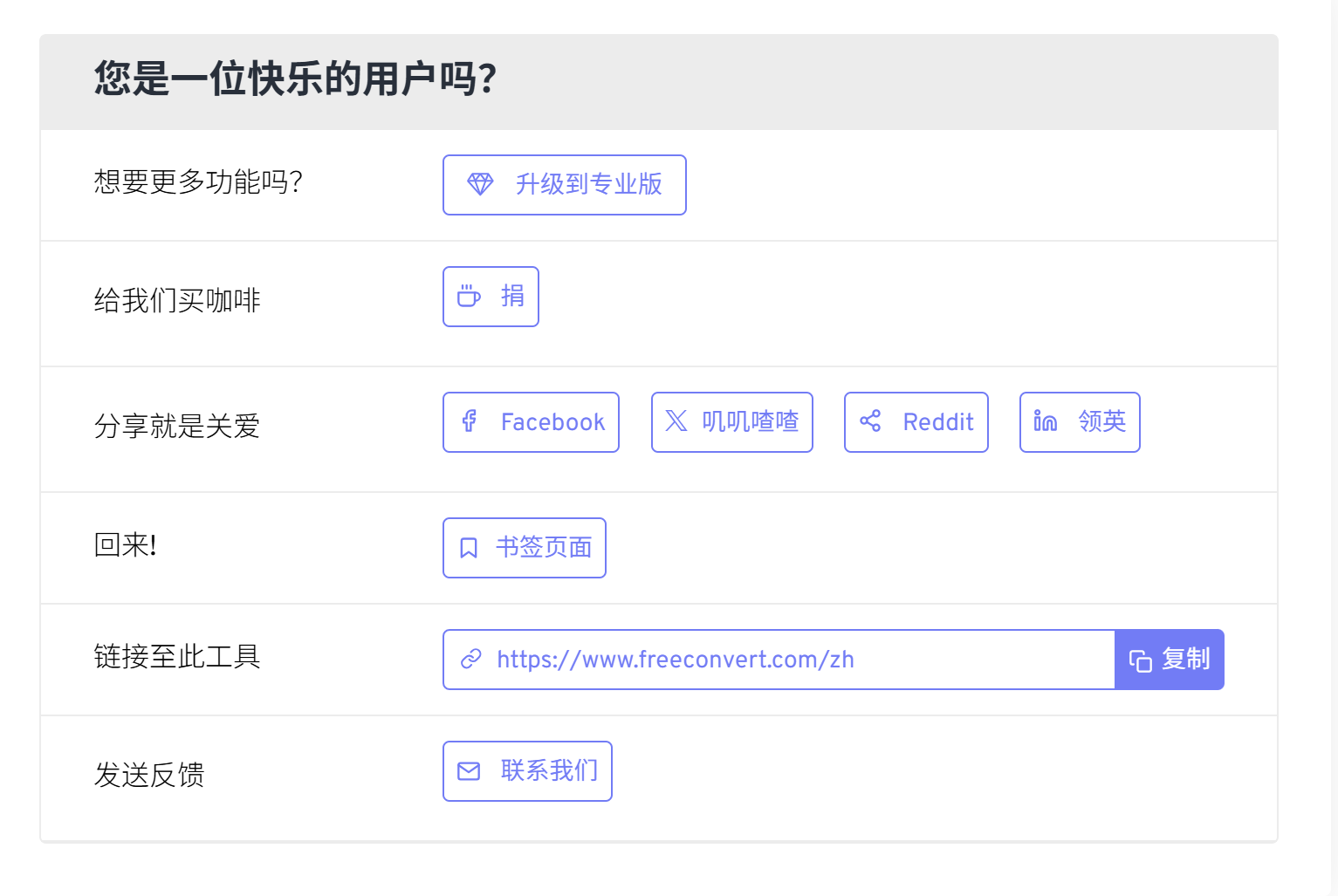Viewport: 1338px width, 896px height.
Task: Open the 联系我们 contact us button
Action: (527, 771)
